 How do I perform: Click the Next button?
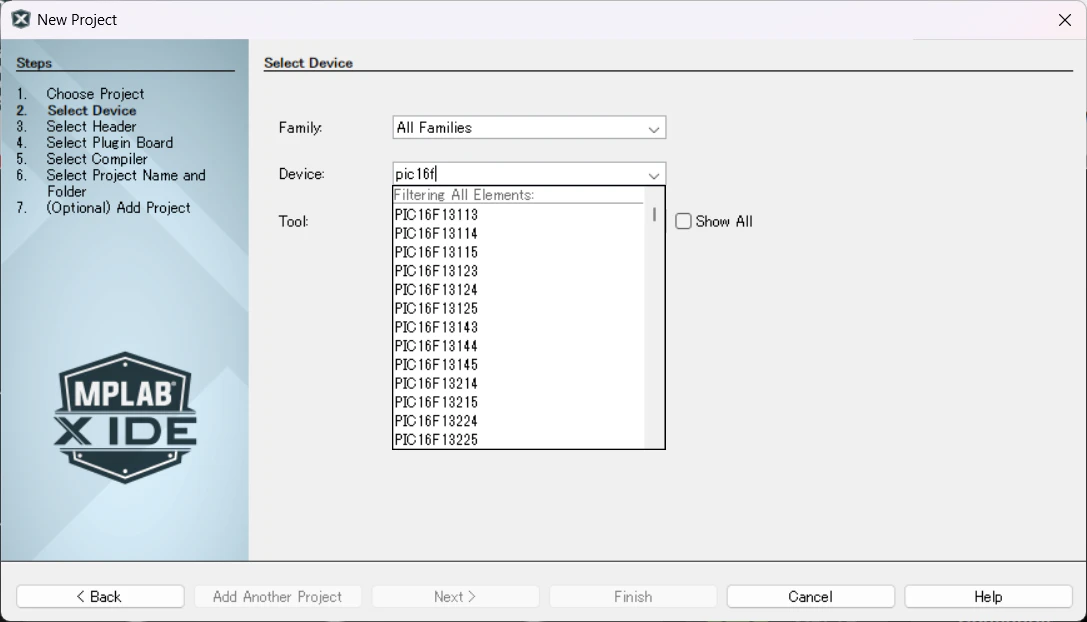click(x=455, y=596)
